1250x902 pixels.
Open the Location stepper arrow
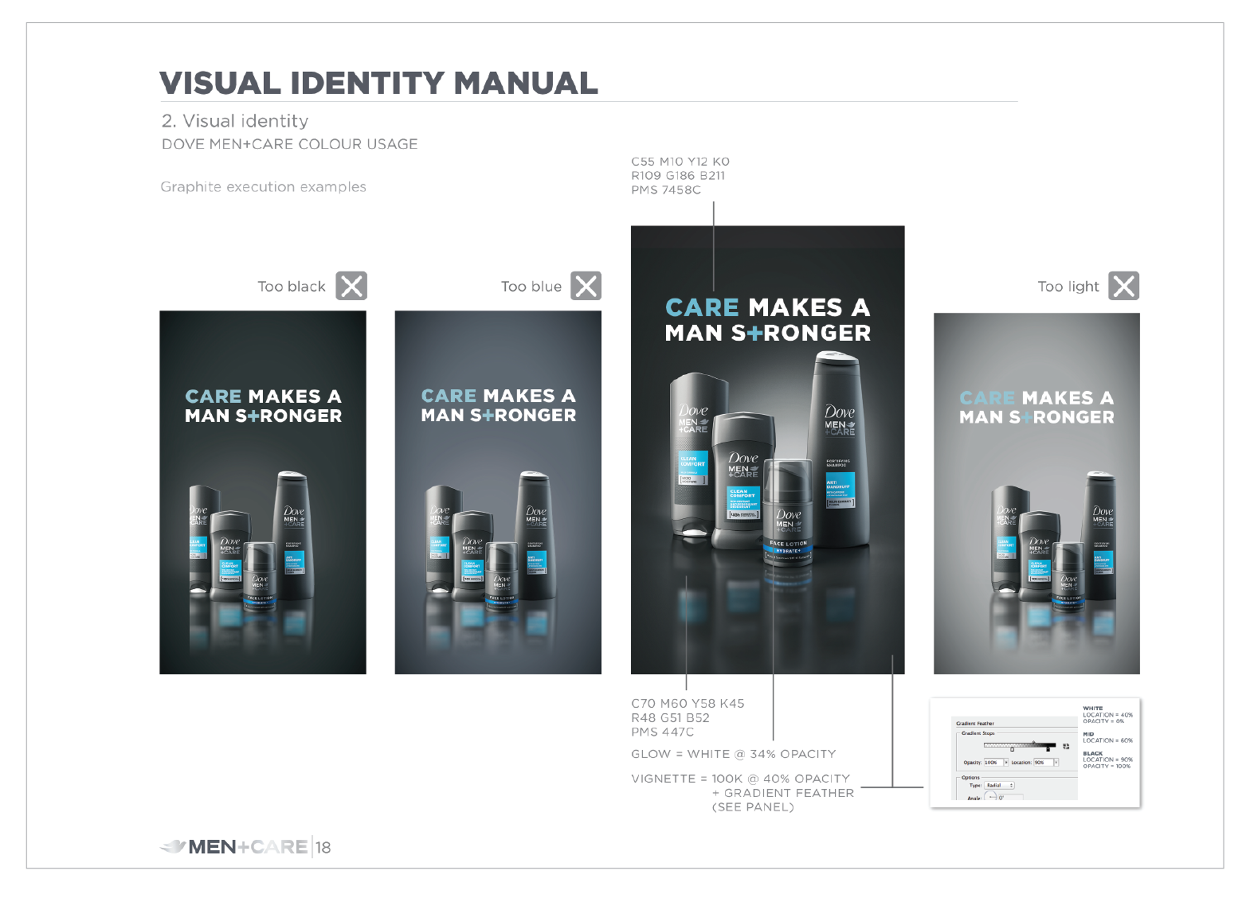click(1056, 763)
